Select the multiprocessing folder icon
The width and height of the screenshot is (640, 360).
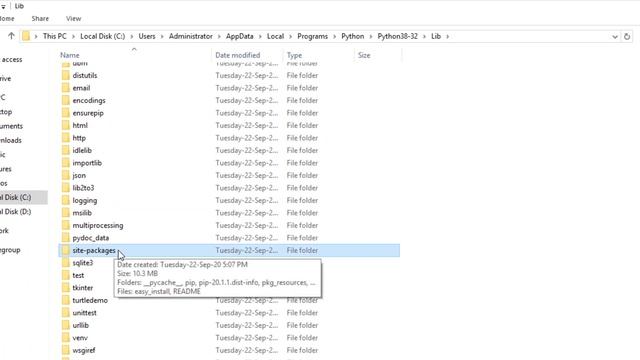coord(66,225)
